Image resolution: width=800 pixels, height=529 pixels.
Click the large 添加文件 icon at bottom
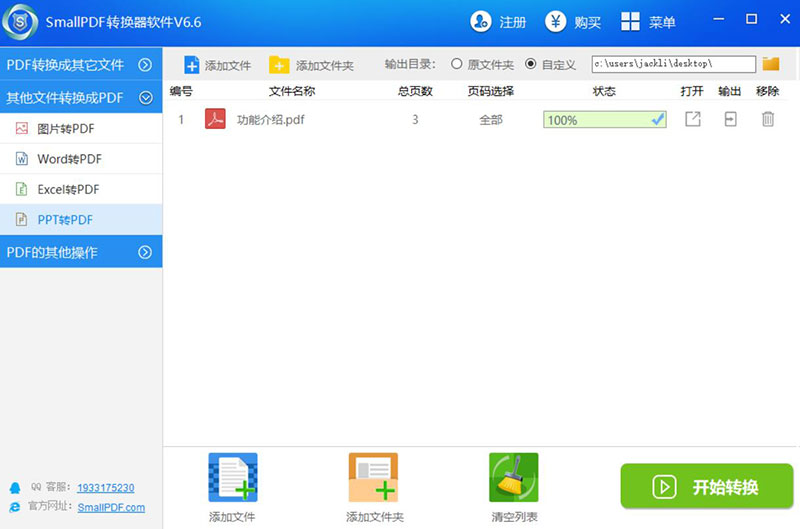click(232, 478)
